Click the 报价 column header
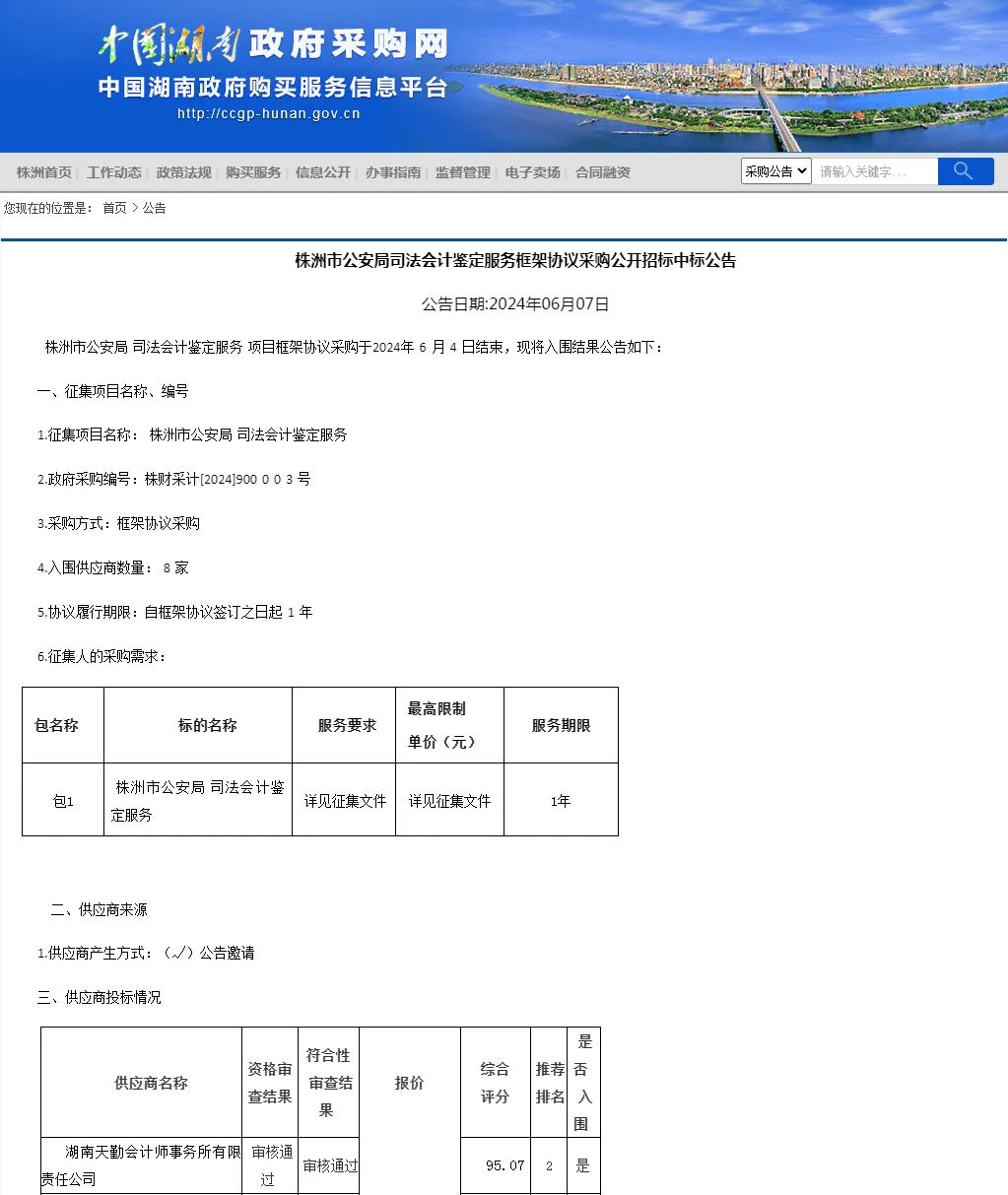Viewport: 1008px width, 1195px height. [x=410, y=1083]
